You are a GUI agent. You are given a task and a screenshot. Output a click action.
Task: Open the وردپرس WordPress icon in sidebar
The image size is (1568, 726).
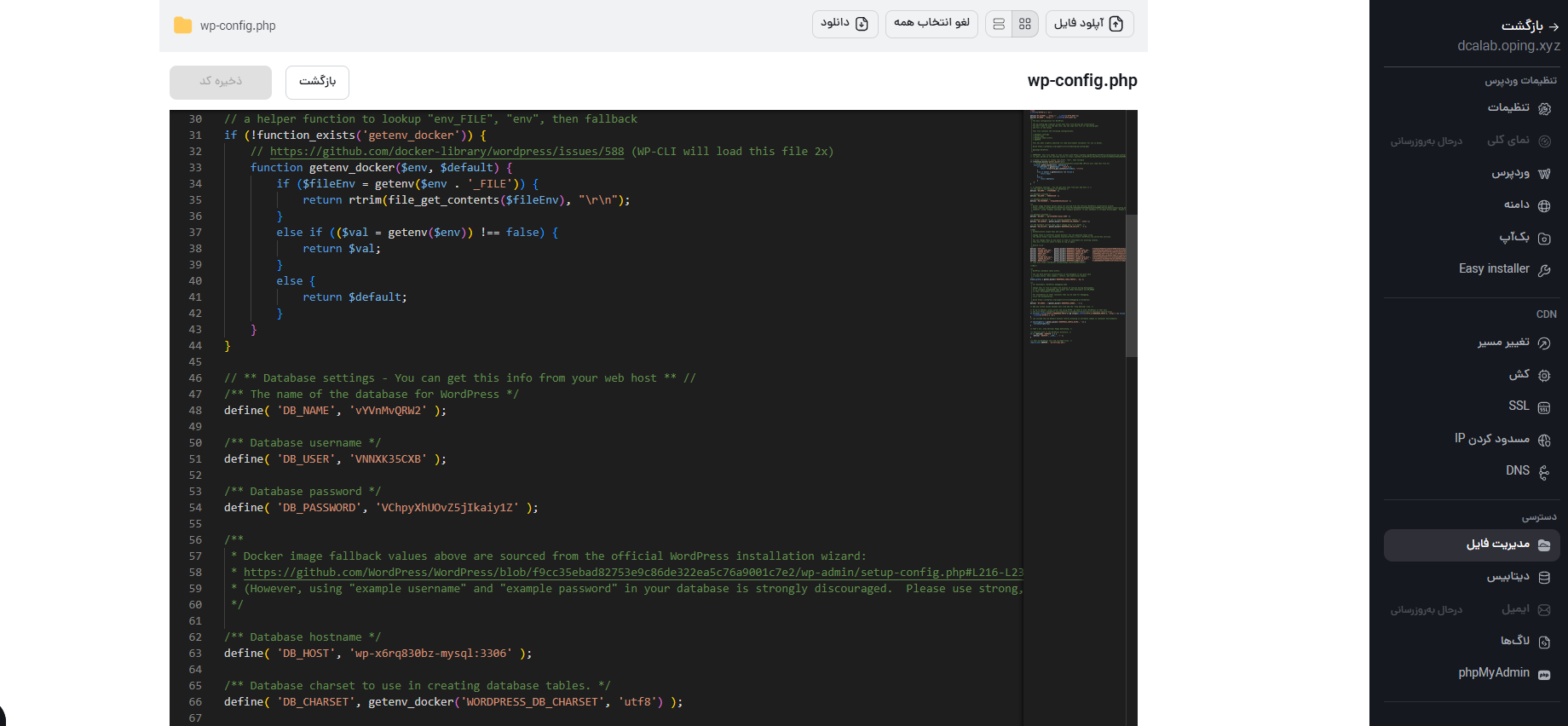pyautogui.click(x=1544, y=173)
